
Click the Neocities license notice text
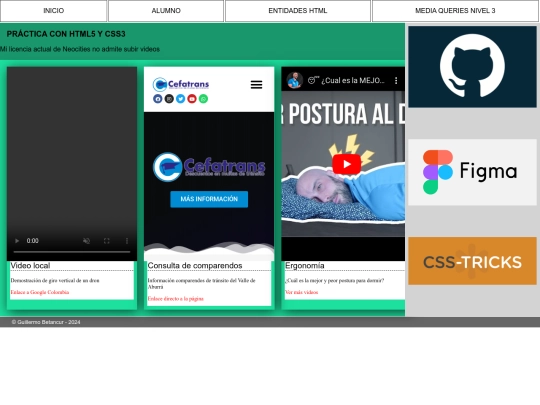80,49
